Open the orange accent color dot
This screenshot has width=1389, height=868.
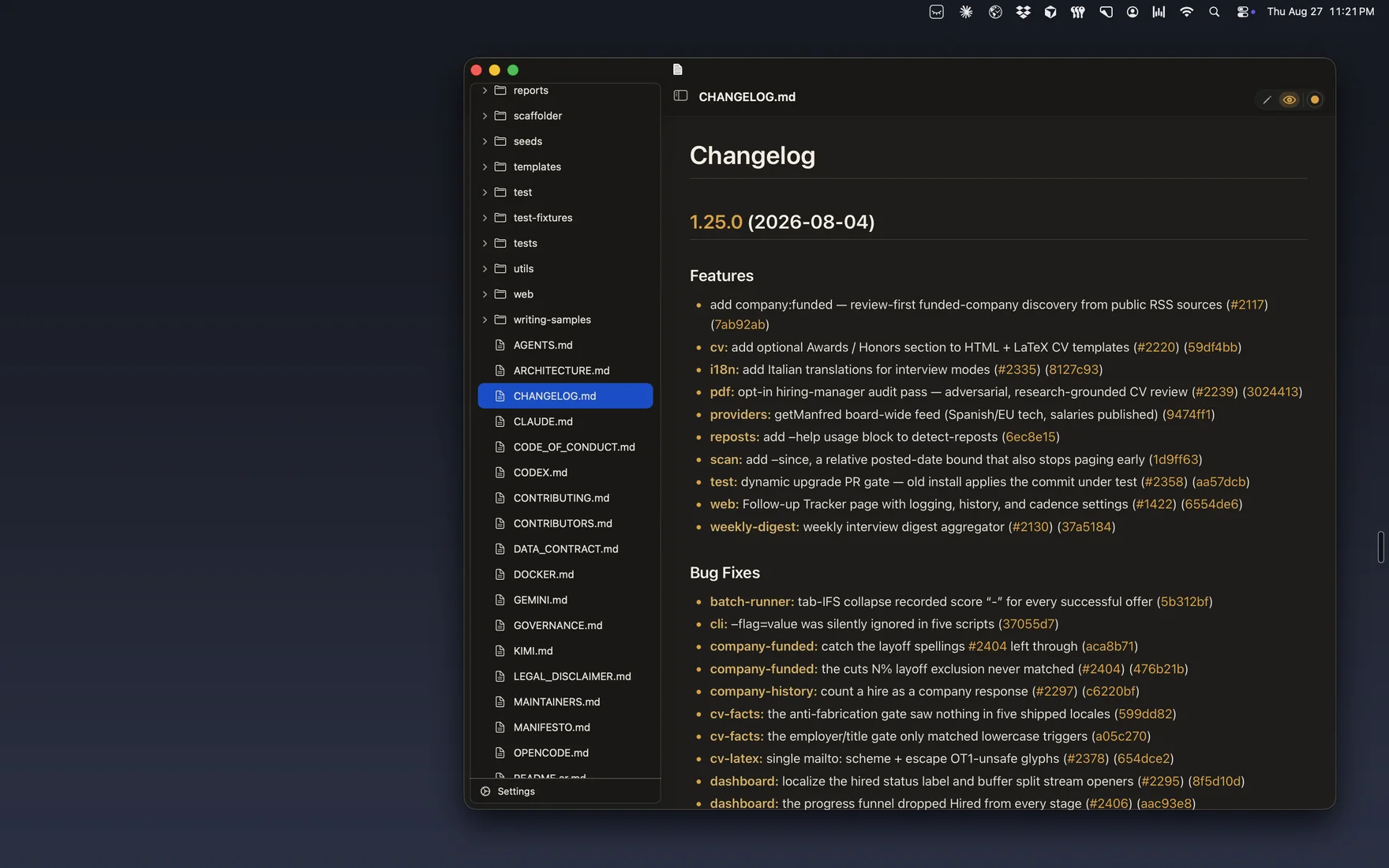pyautogui.click(x=1314, y=99)
